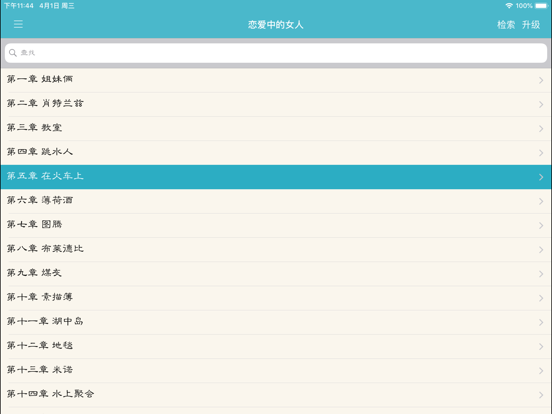Open 第十章 素描簿 chapter
Viewport: 552px width, 414px height.
276,298
